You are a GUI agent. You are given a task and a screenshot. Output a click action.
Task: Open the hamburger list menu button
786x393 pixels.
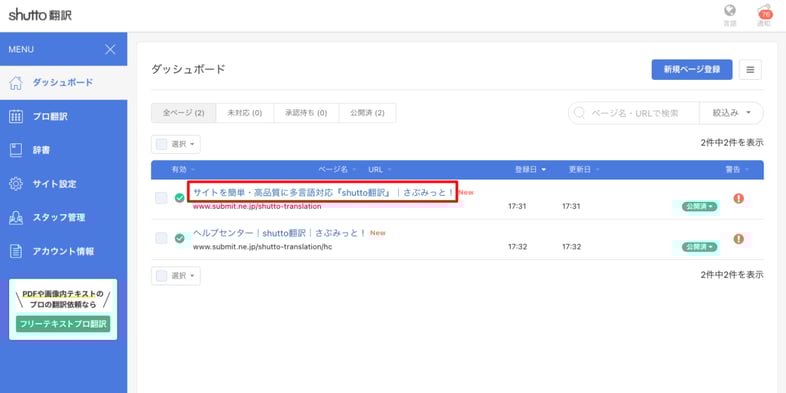tap(750, 70)
